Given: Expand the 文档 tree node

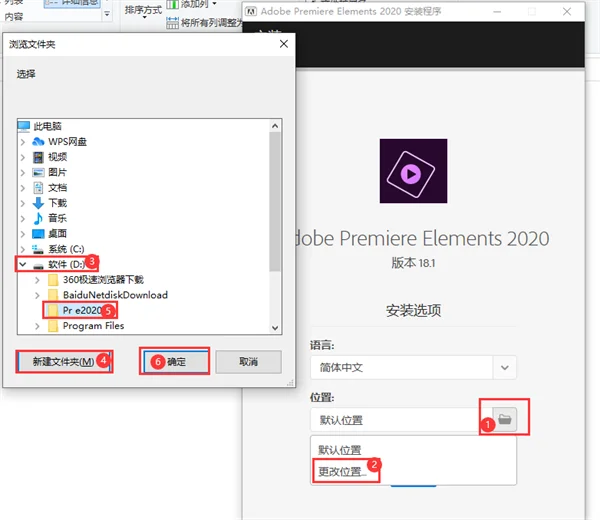Looking at the screenshot, I should [x=23, y=188].
